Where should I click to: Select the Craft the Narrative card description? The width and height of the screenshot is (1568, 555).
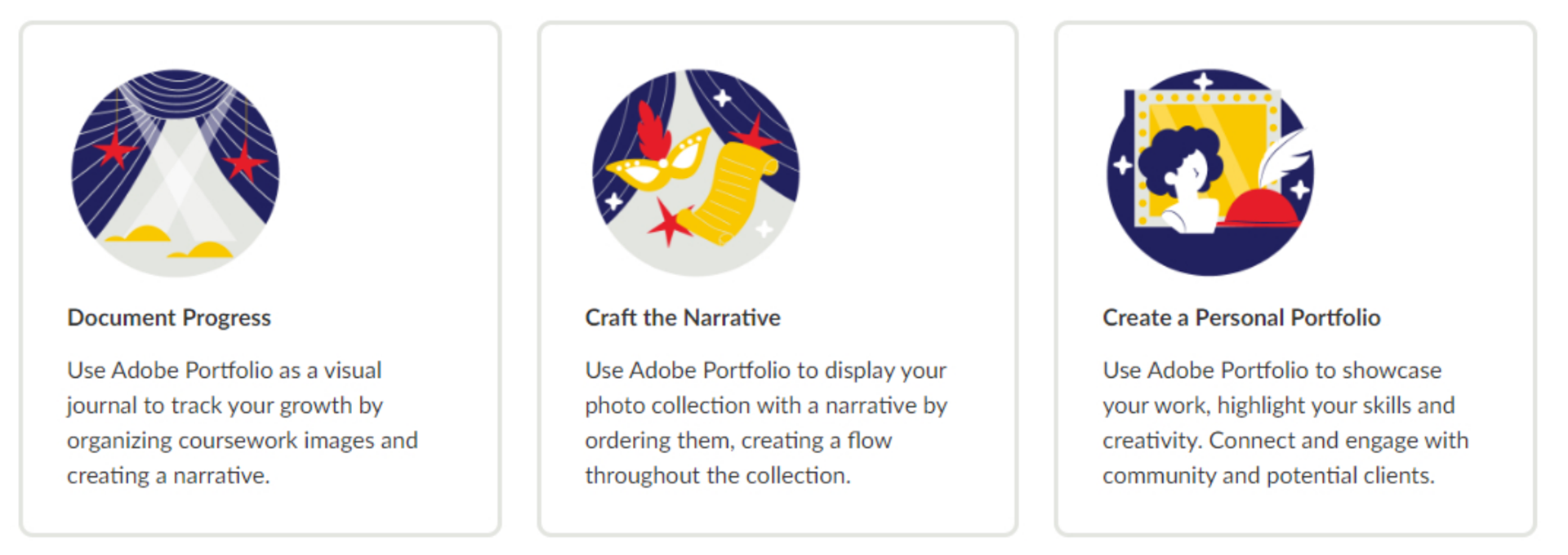(x=766, y=423)
